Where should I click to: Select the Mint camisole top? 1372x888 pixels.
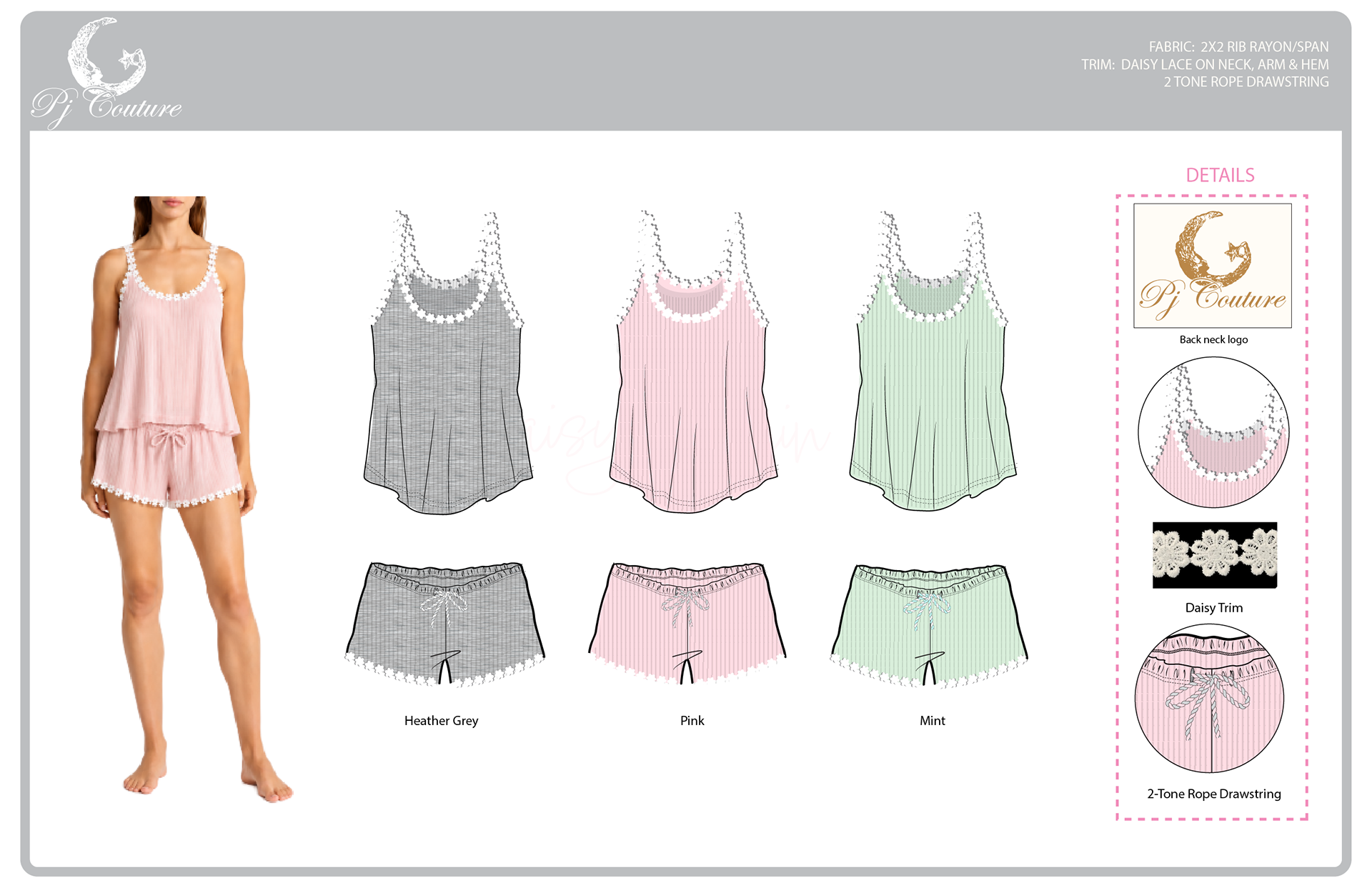coord(933,361)
